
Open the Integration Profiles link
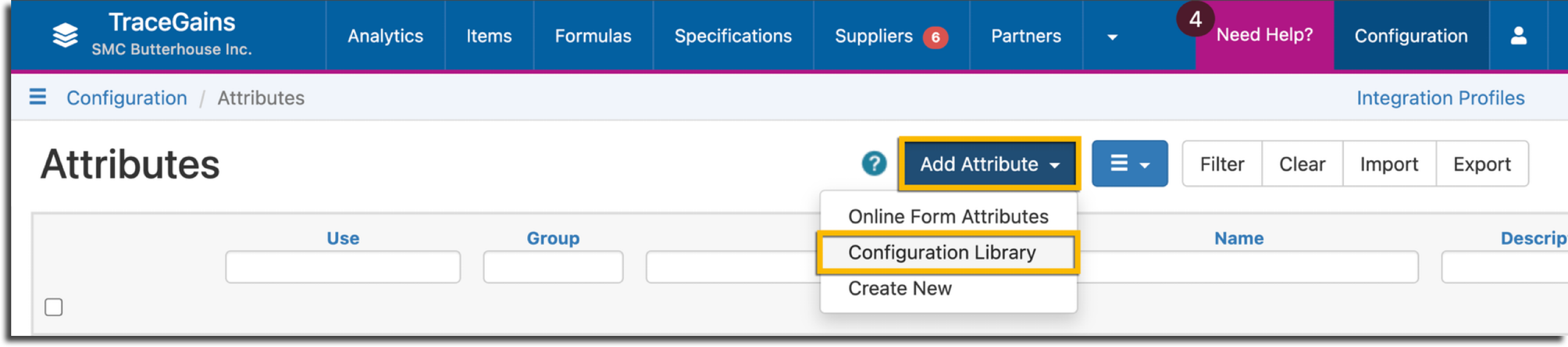click(1440, 97)
